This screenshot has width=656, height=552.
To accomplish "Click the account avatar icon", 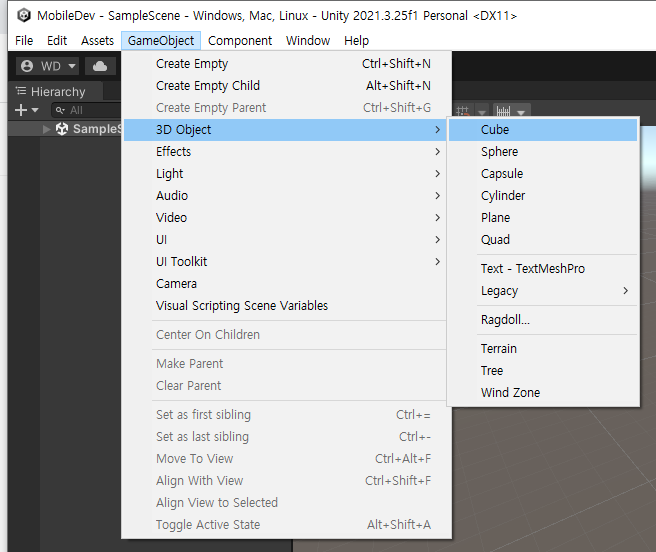I will pos(27,66).
